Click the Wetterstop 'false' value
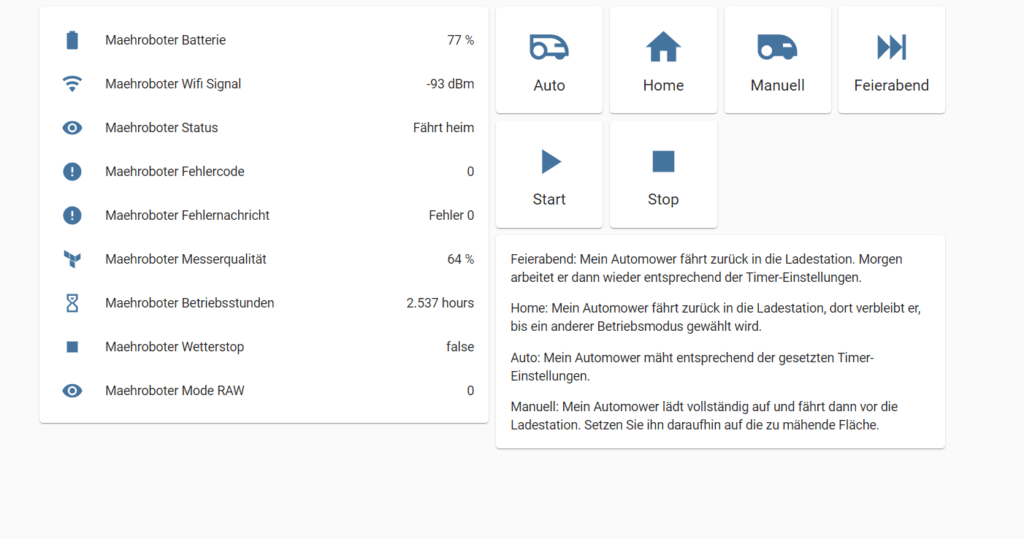Screen dimensions: 1024x539 [x=460, y=347]
